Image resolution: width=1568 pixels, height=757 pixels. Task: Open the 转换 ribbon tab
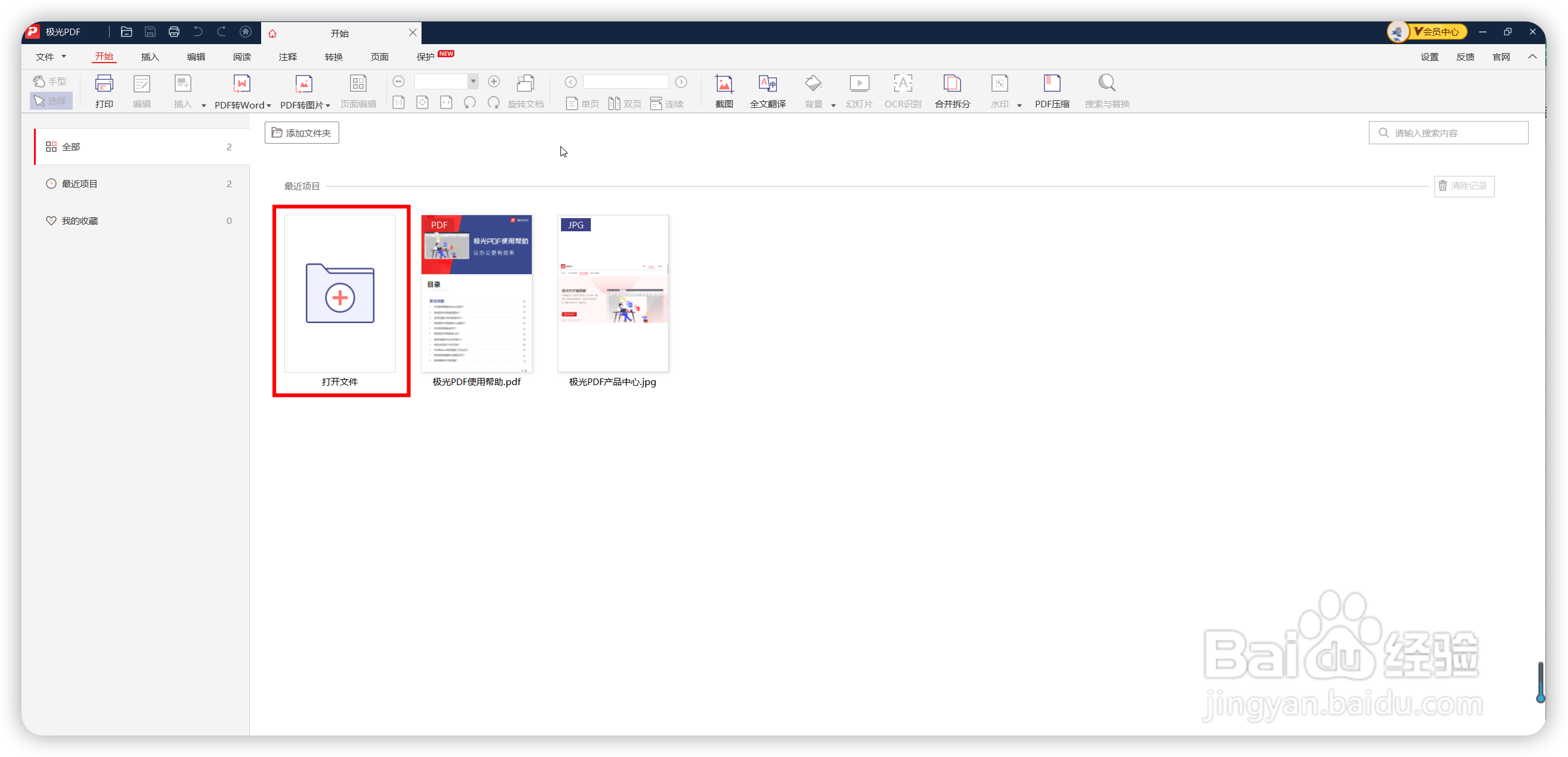(x=333, y=57)
